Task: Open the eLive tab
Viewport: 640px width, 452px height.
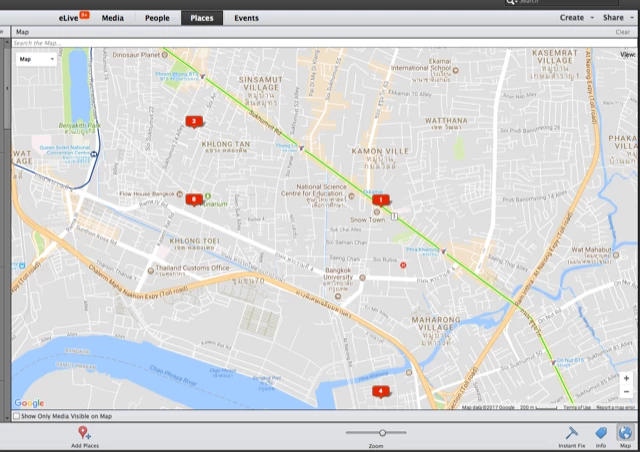Action: 68,18
